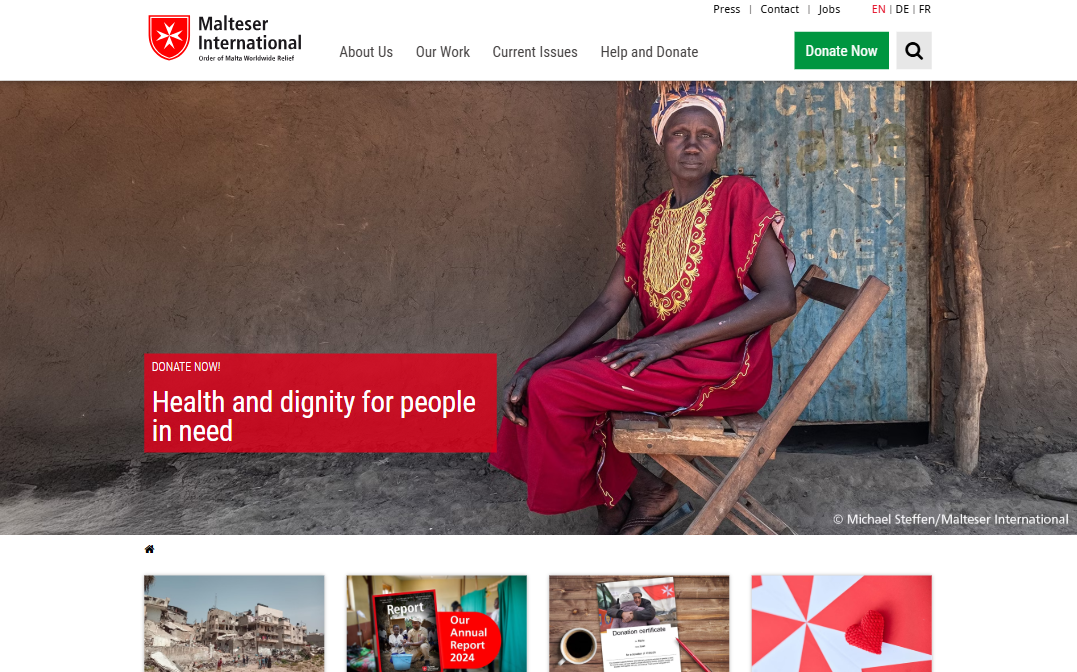Viewport: 1077px width, 672px height.
Task: Click the DONATE NOW! label on the hero
Action: [186, 367]
